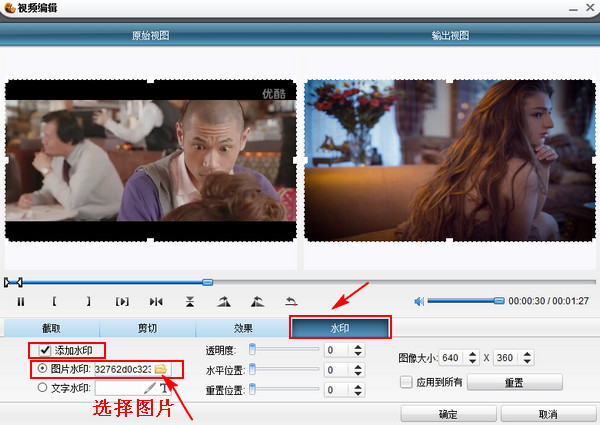Click the image height field showing 360
Viewport: 600px width, 425px height.
point(507,358)
